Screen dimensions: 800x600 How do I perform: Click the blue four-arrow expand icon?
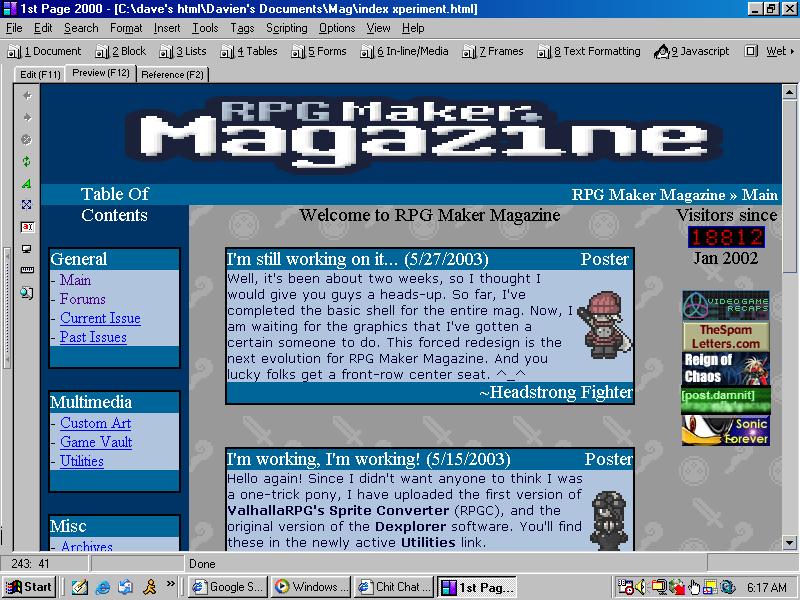click(27, 205)
